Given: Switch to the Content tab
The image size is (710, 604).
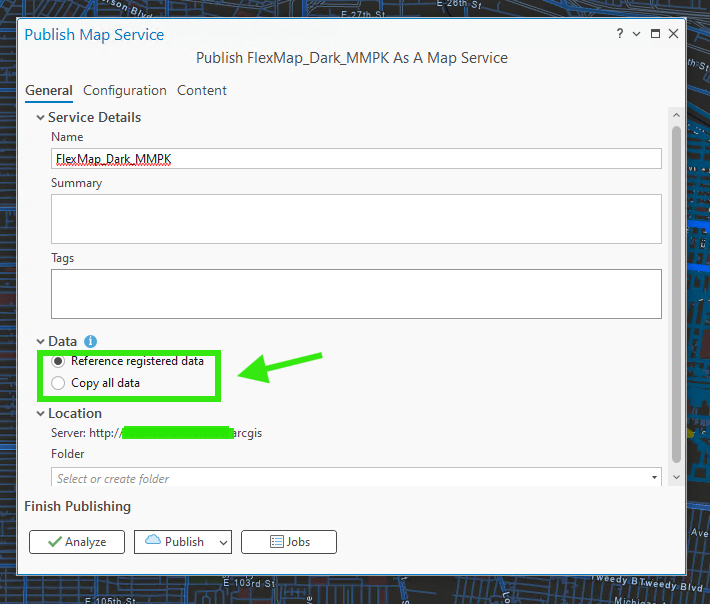Looking at the screenshot, I should click(x=202, y=90).
